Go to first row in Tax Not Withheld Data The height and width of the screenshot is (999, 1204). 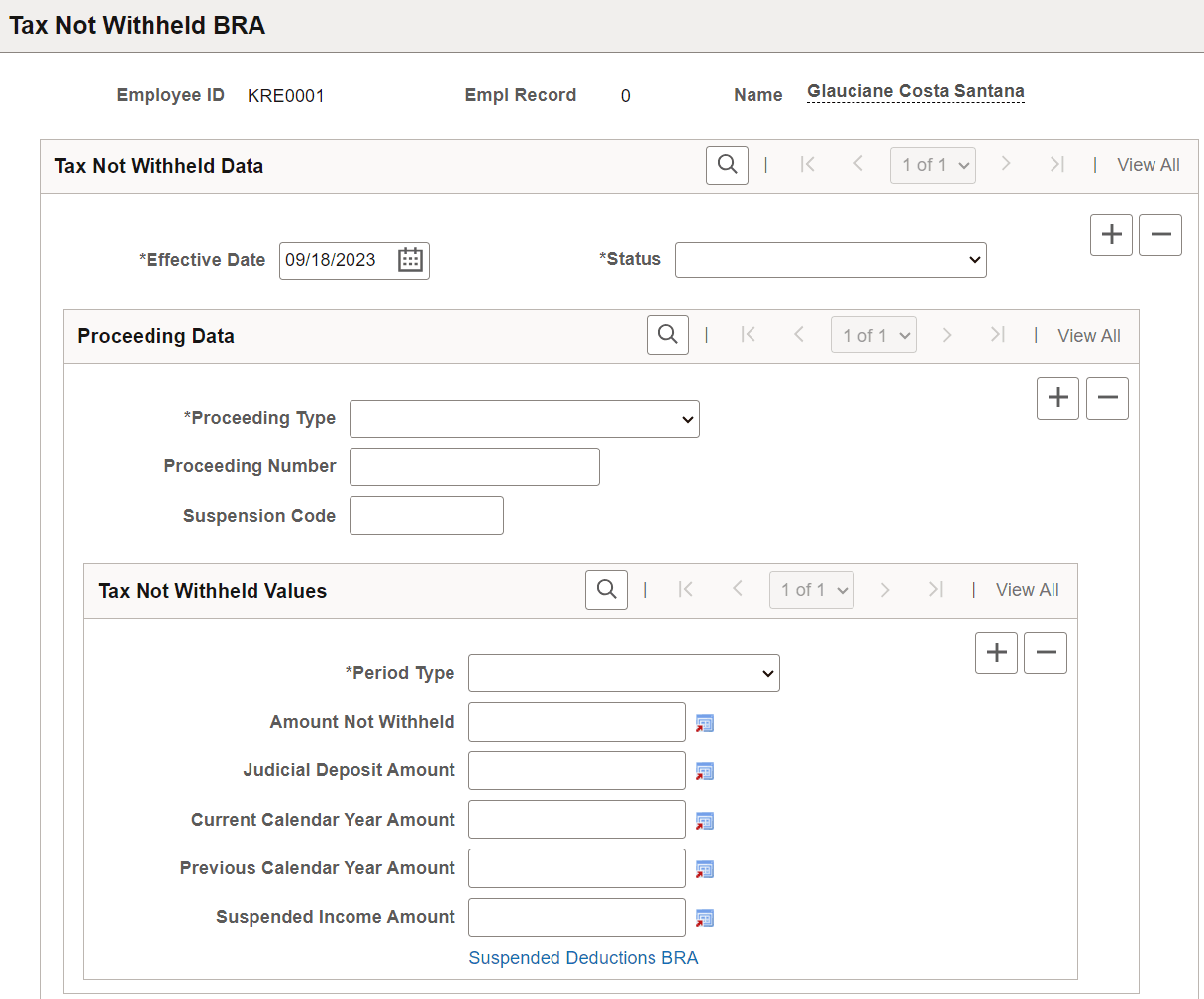[x=808, y=165]
